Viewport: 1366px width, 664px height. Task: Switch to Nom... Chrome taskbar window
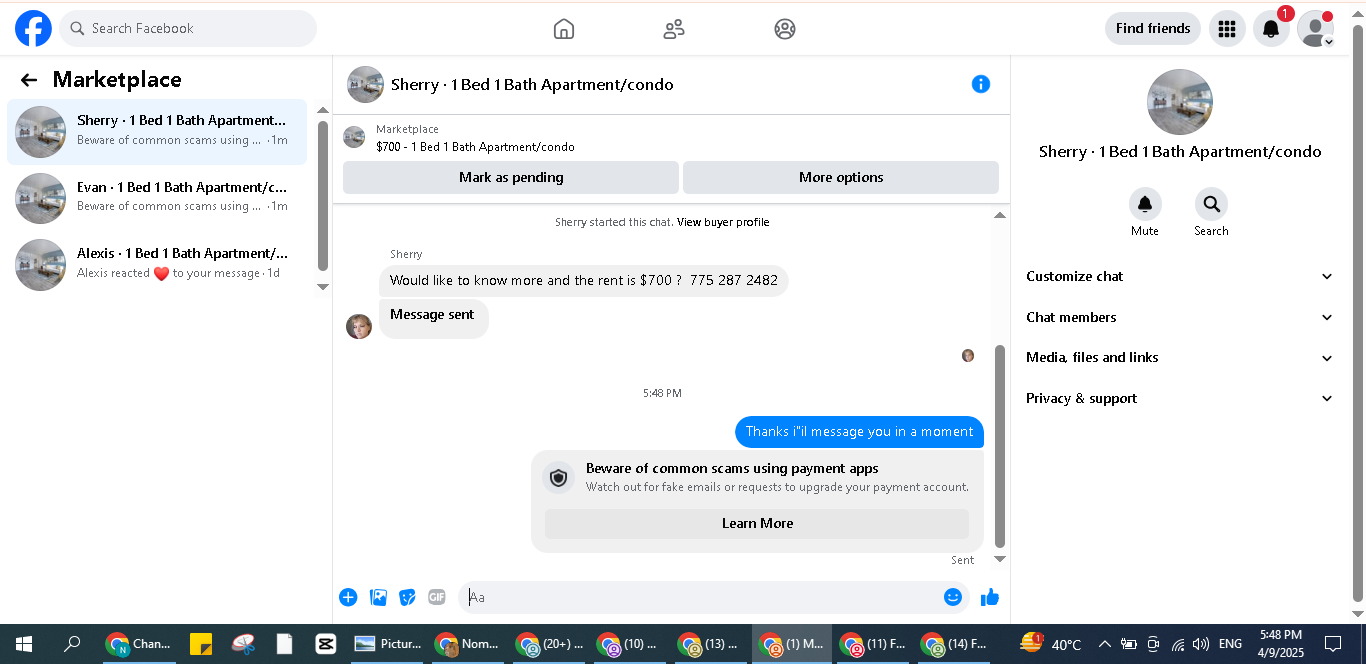(x=467, y=644)
